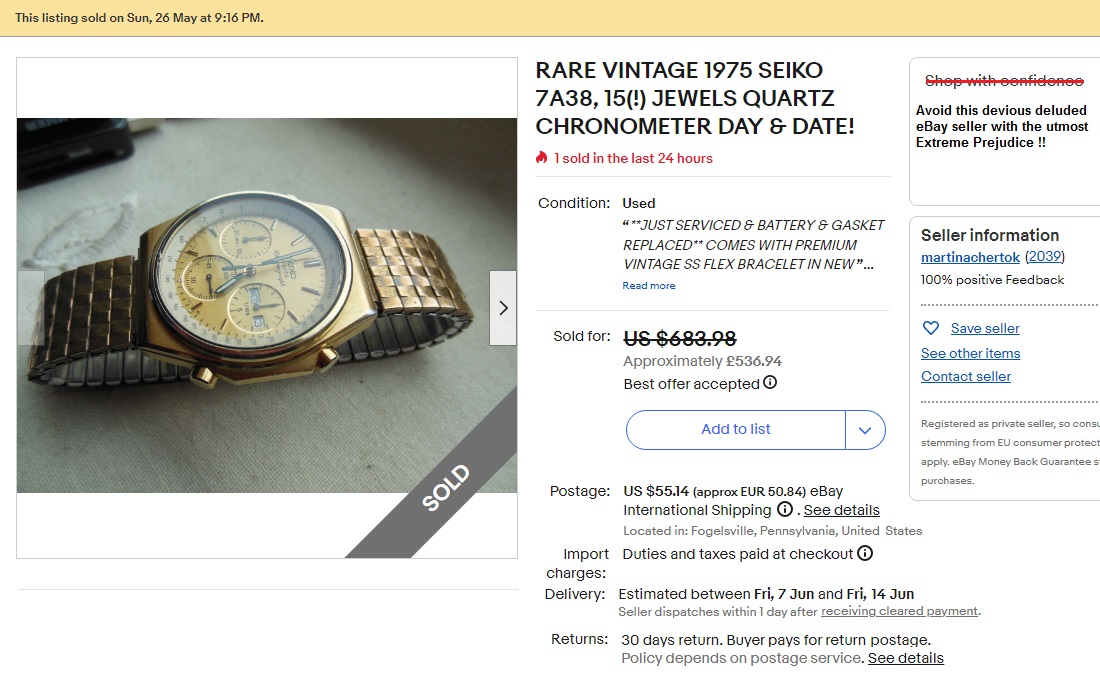Click See details next to postage
The image size is (1100, 693).
[842, 510]
